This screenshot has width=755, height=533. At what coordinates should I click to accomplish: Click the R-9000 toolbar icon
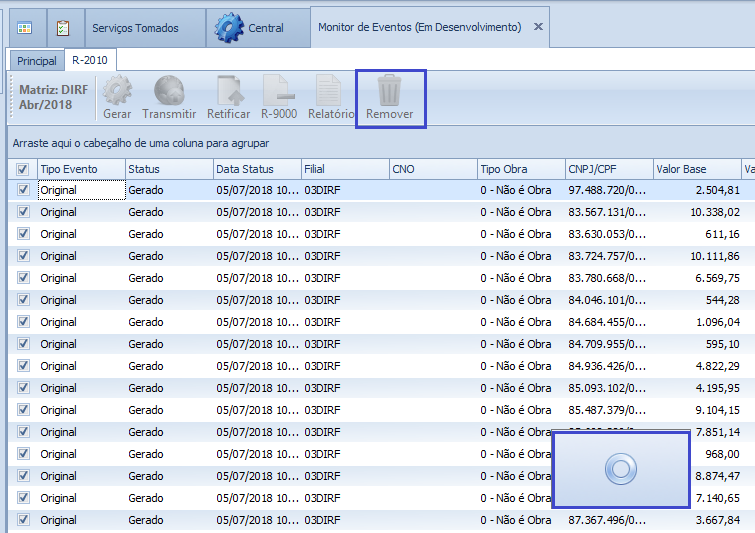(x=279, y=92)
